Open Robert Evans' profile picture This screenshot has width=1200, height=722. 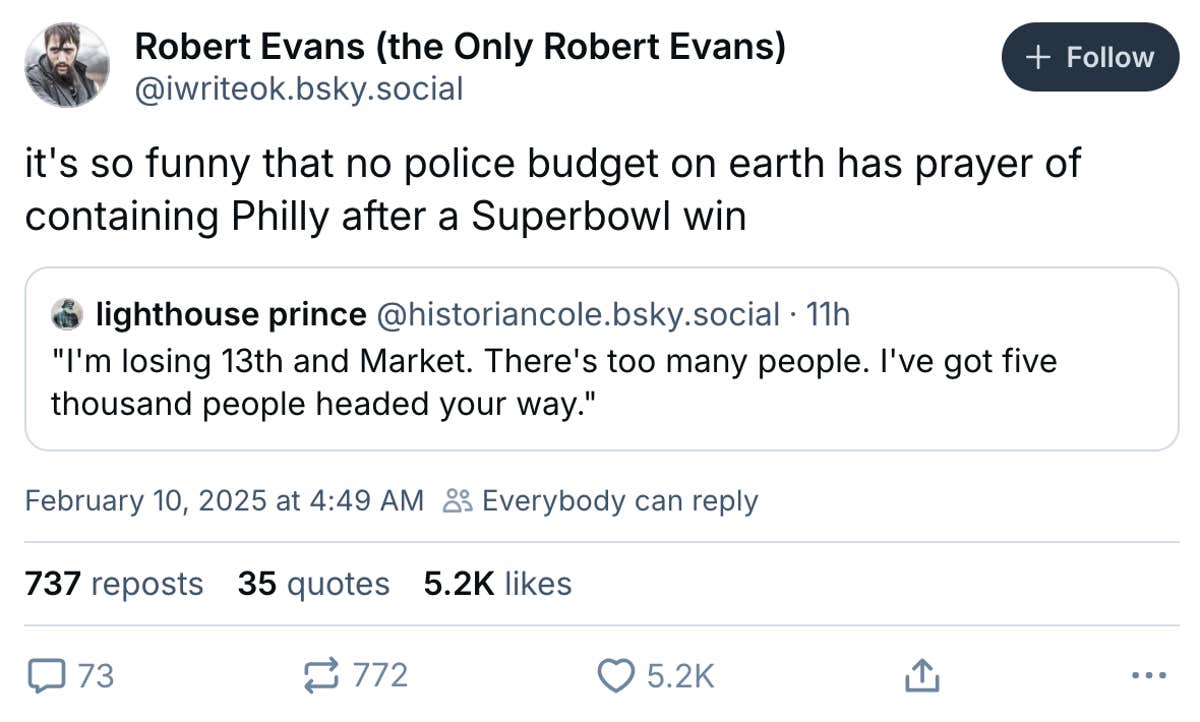coord(66,60)
